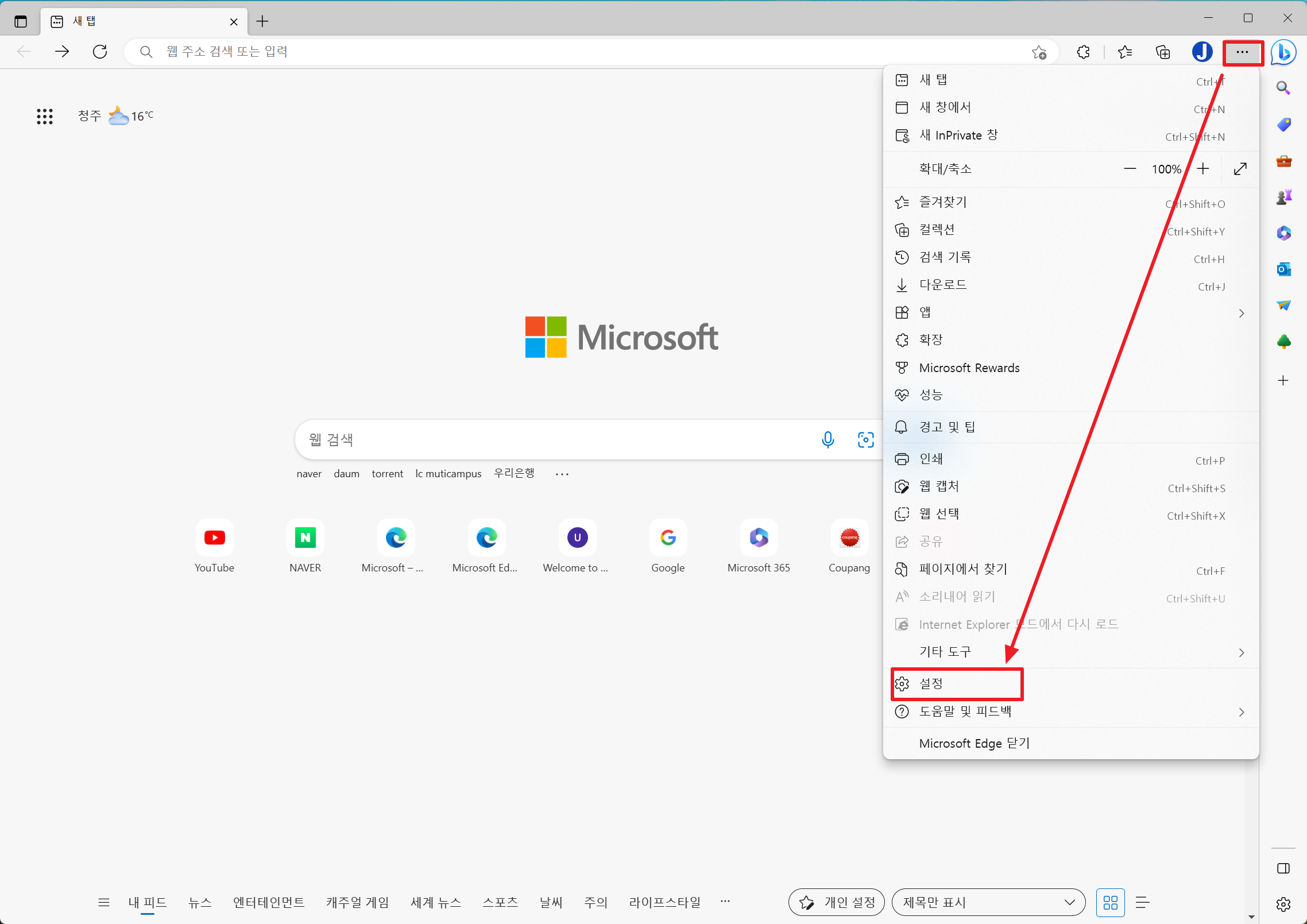Open the sidebar Outlook icon

1283,269
